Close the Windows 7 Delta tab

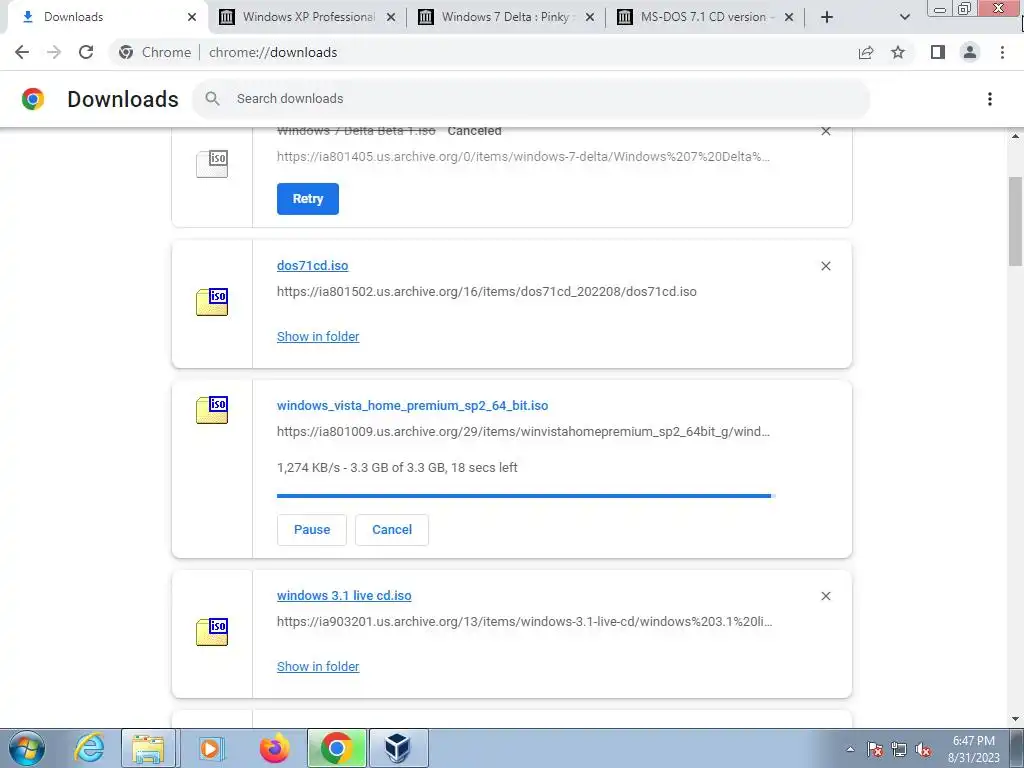590,17
